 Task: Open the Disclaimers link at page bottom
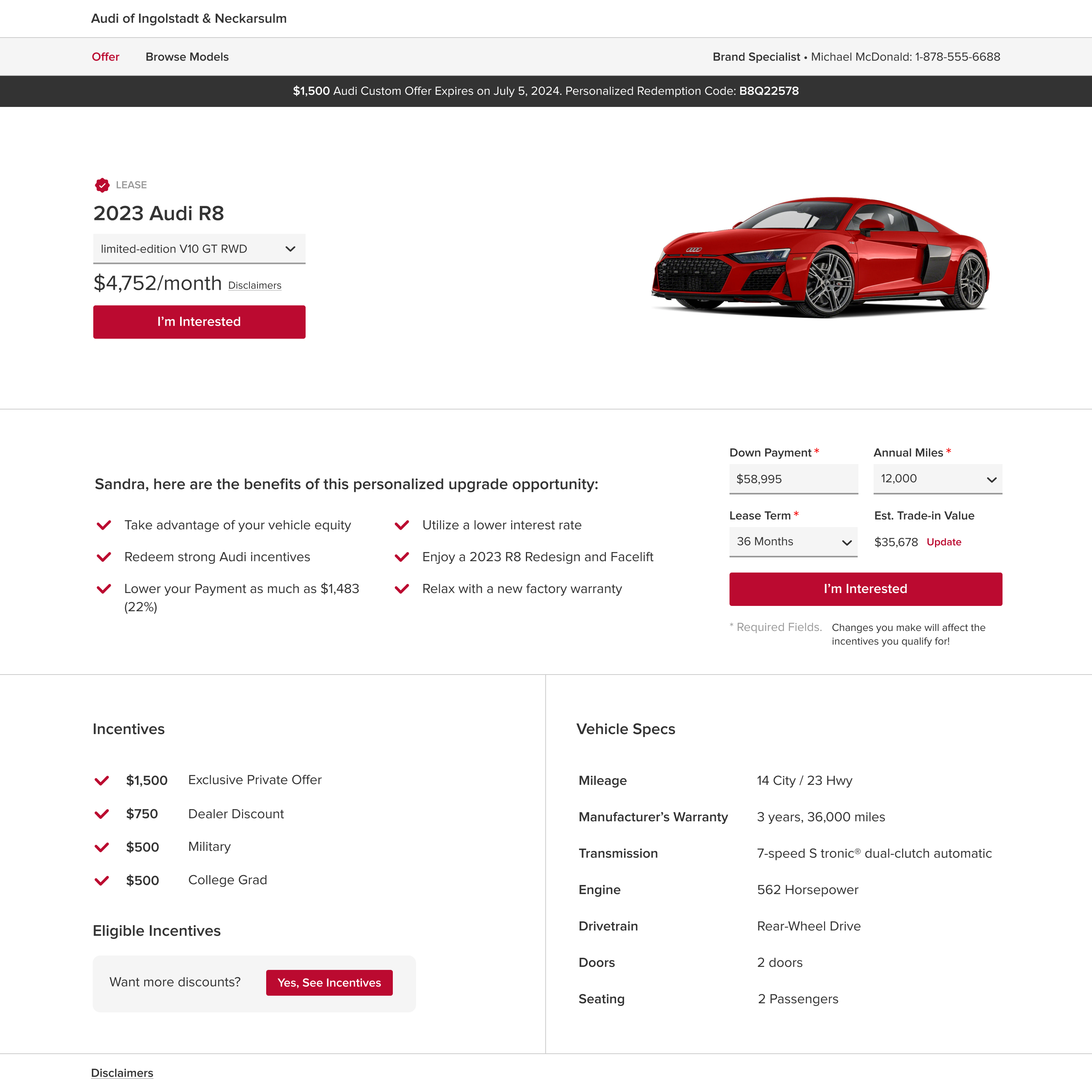(122, 1073)
